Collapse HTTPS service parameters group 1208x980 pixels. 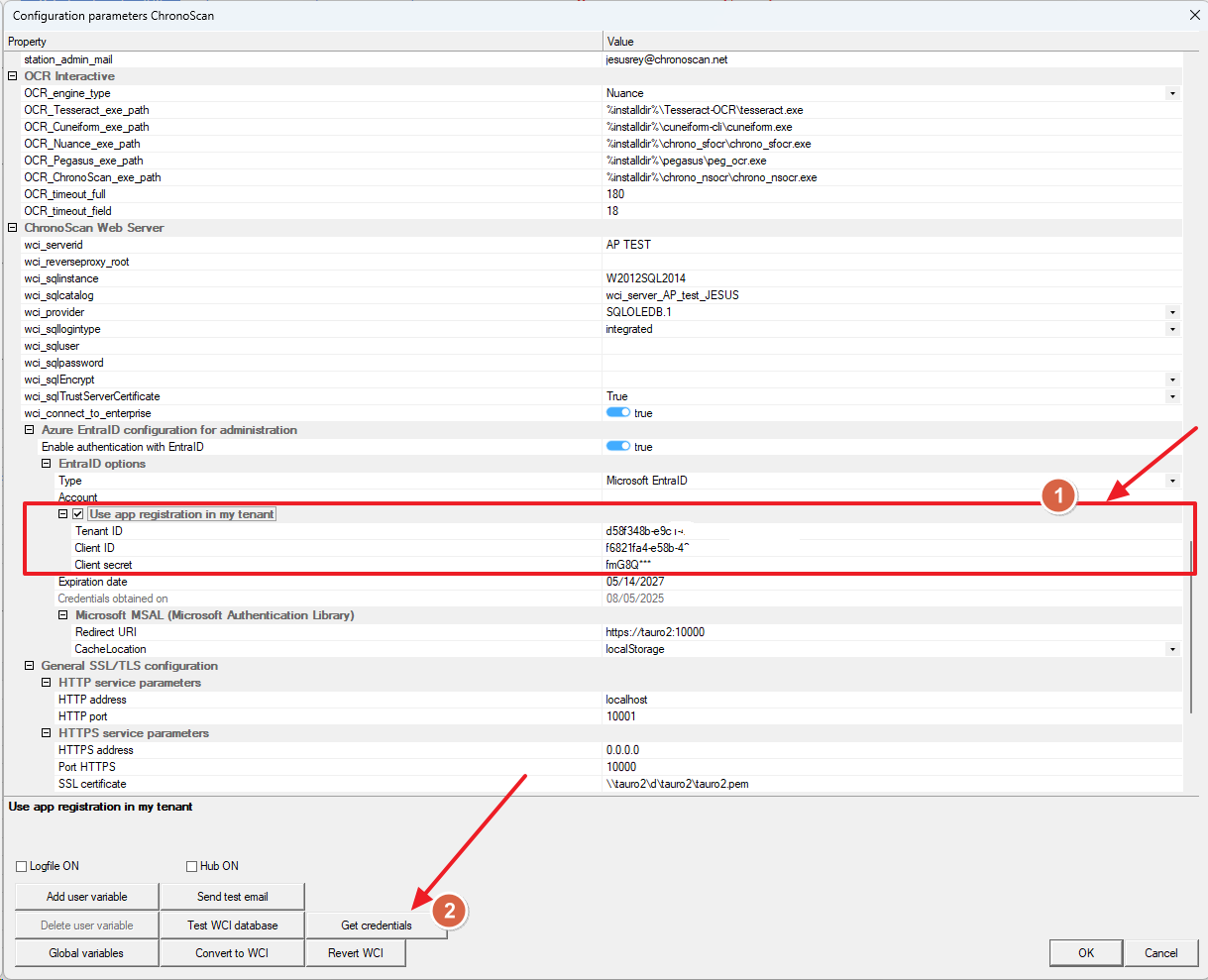click(x=47, y=733)
